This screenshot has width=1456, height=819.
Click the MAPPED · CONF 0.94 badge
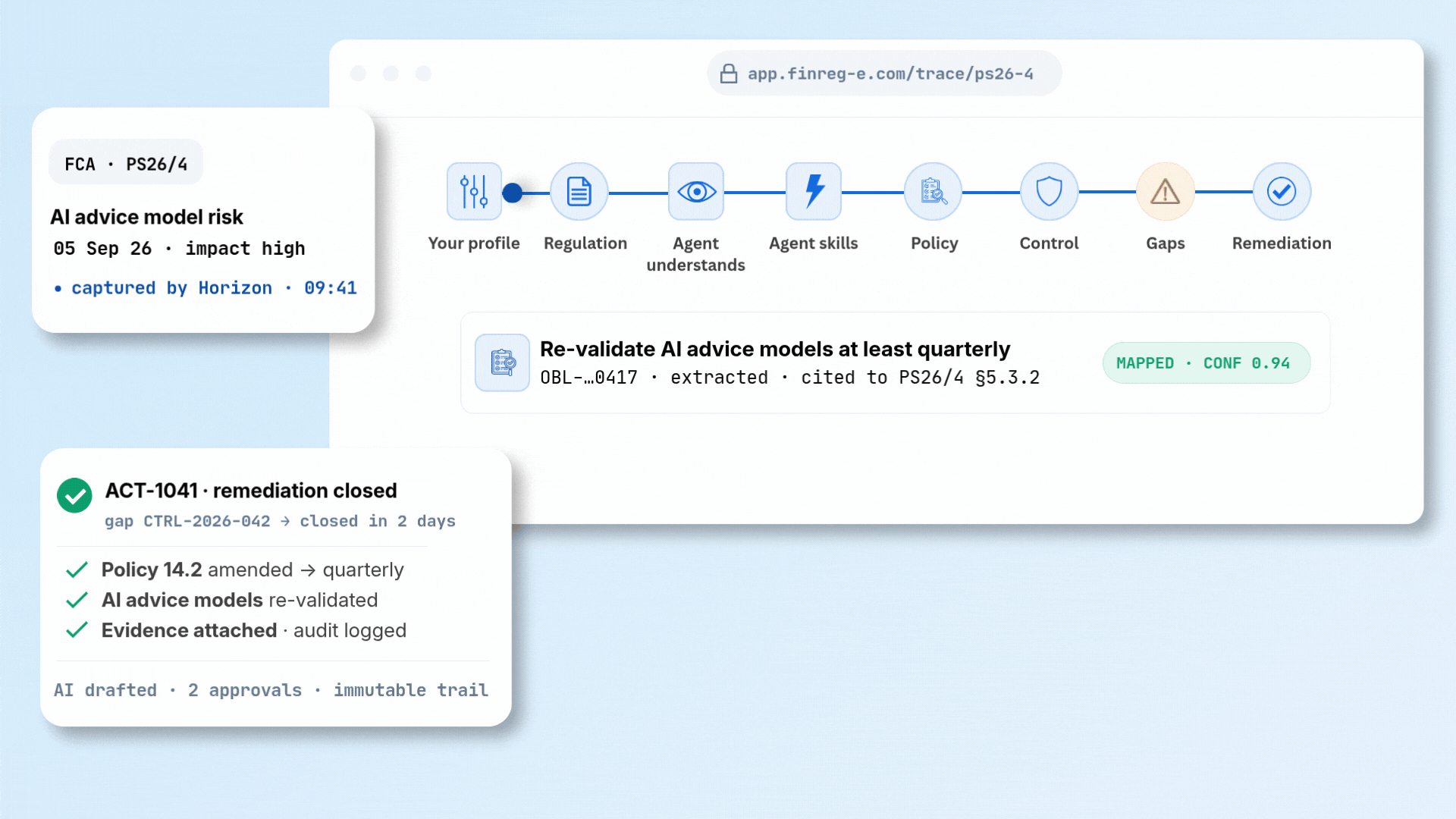pos(1207,363)
